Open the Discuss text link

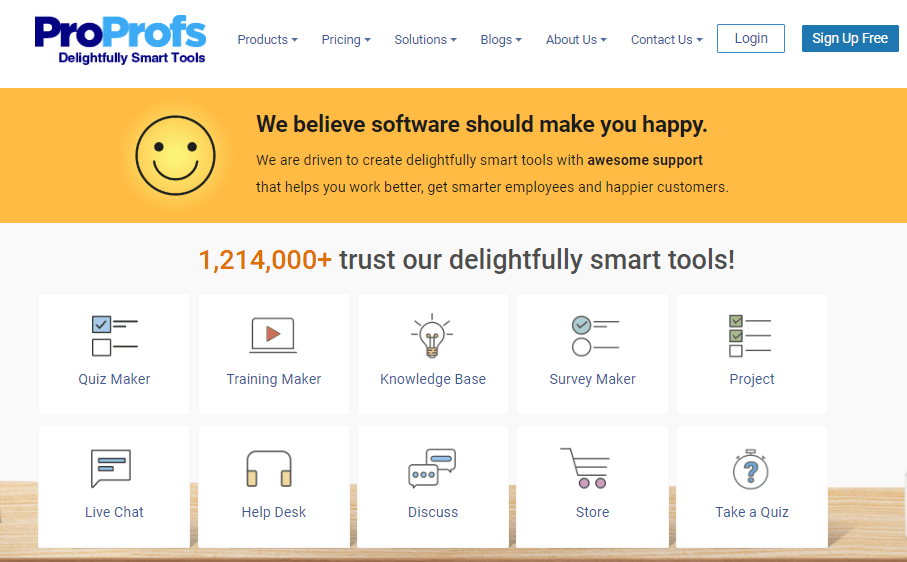[433, 512]
